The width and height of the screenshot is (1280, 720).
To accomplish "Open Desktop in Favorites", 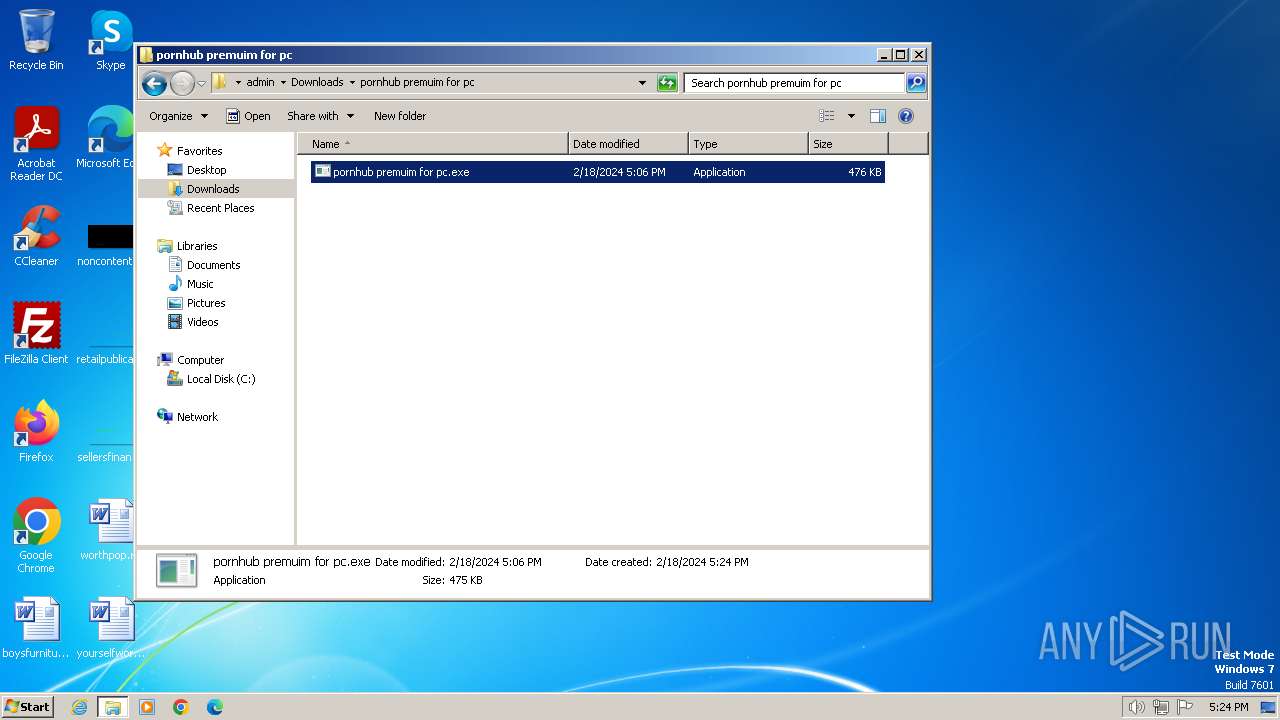I will coord(197,170).
